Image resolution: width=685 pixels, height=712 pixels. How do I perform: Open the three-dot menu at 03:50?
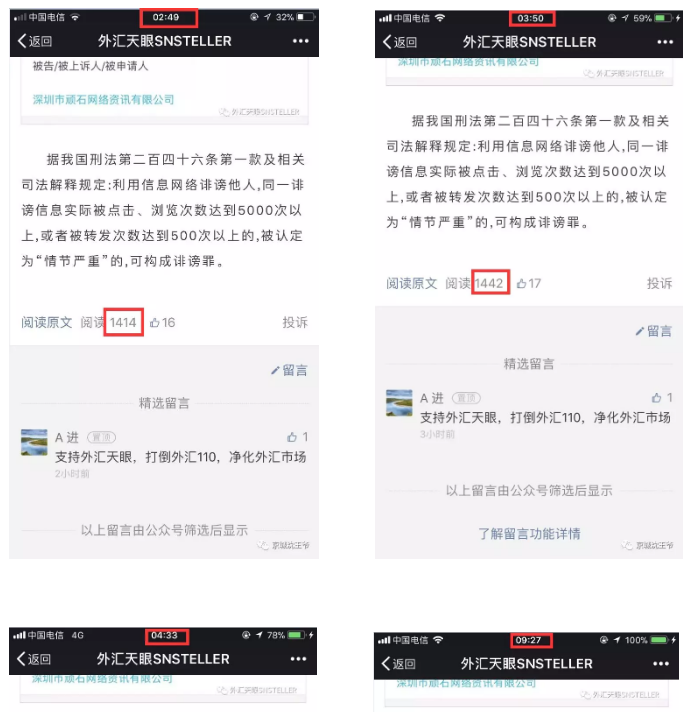[665, 42]
